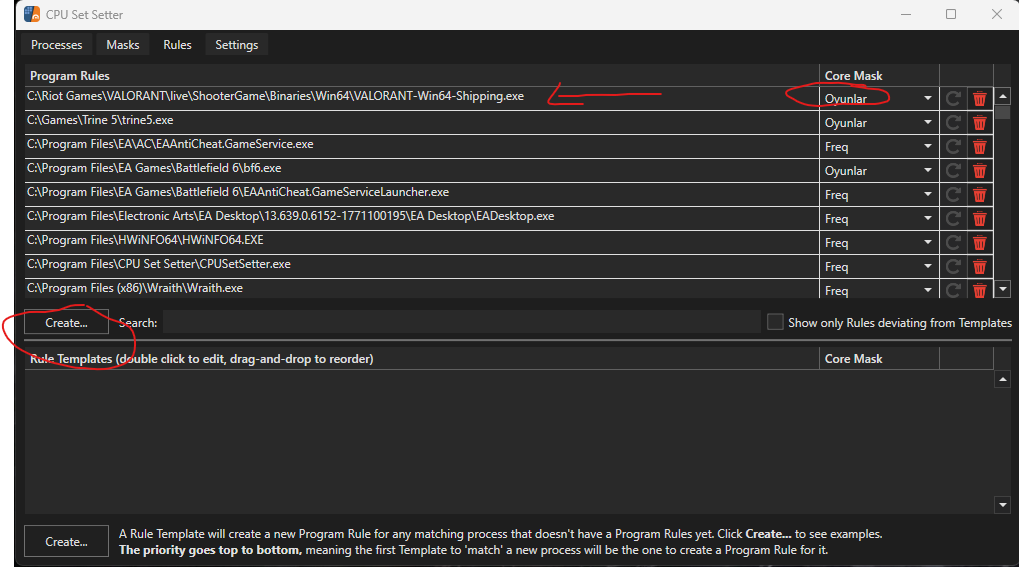The width and height of the screenshot is (1019, 567).
Task: Click rule templates scrollbar up arrow
Action: point(1003,379)
